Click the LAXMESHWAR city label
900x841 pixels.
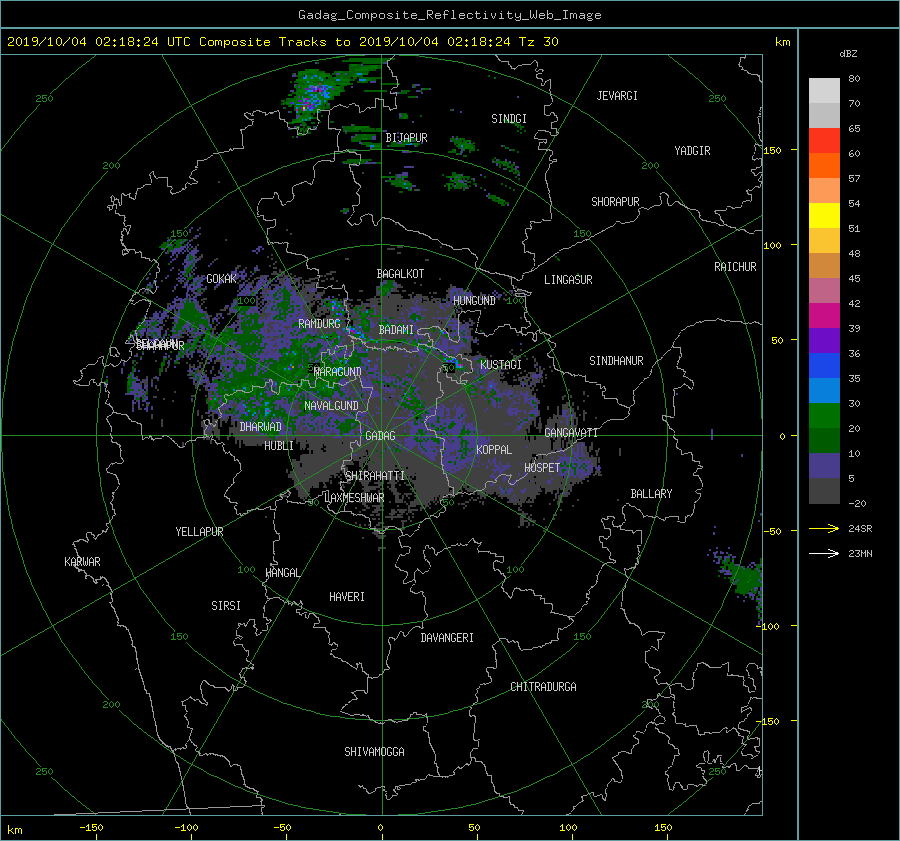point(354,498)
